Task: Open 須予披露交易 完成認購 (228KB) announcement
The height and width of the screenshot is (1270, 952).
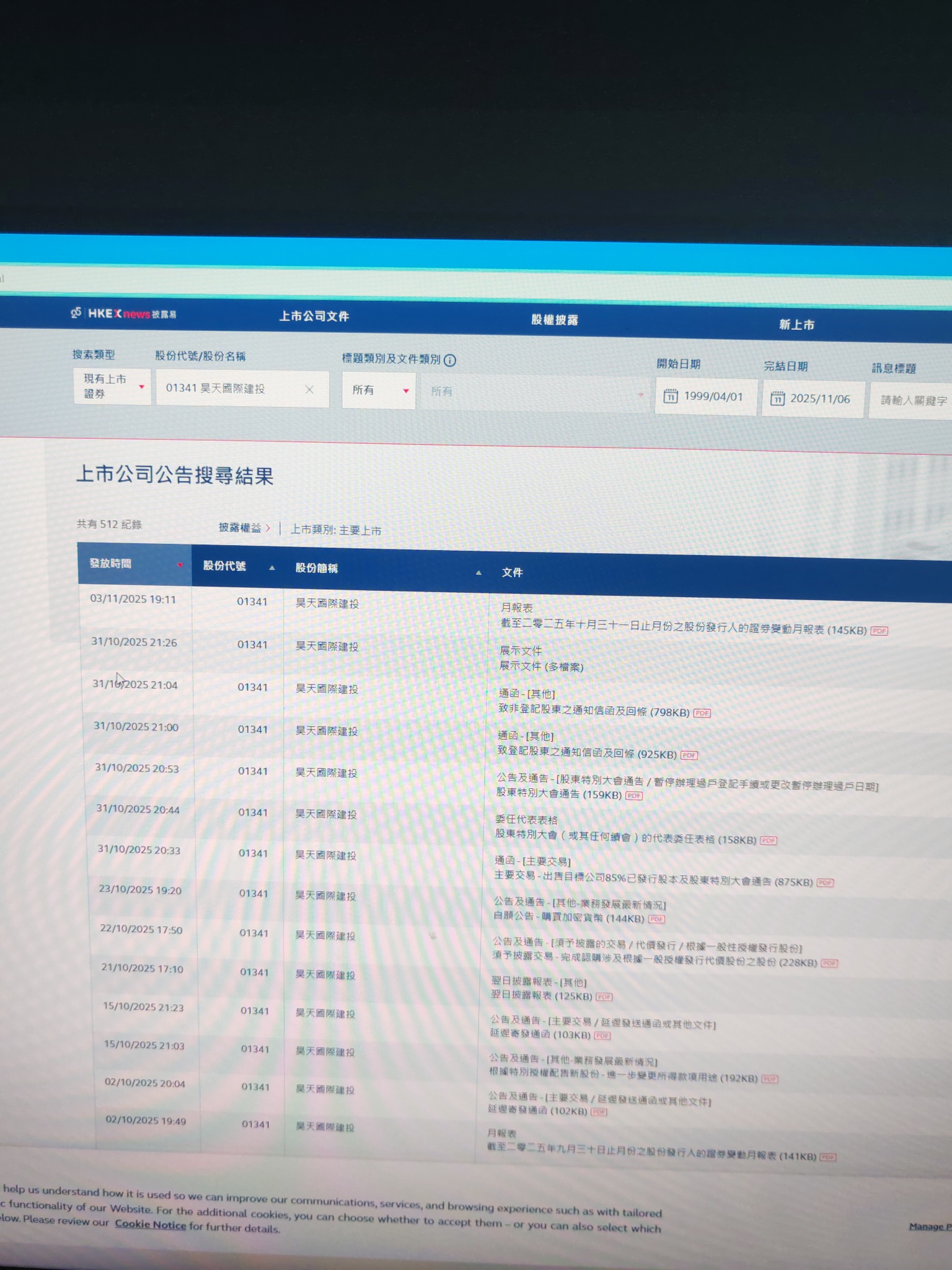Action: coord(654,959)
